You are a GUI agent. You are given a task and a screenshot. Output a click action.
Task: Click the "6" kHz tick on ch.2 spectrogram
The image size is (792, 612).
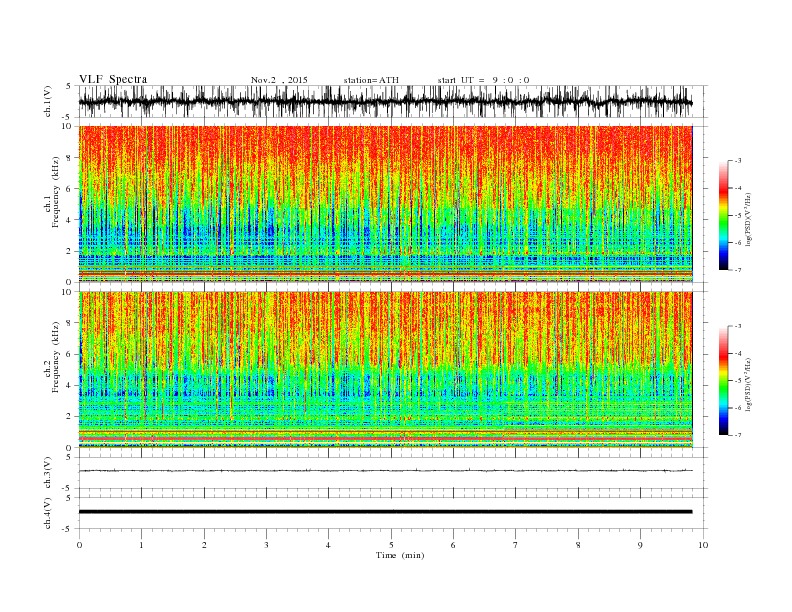pyautogui.click(x=70, y=354)
